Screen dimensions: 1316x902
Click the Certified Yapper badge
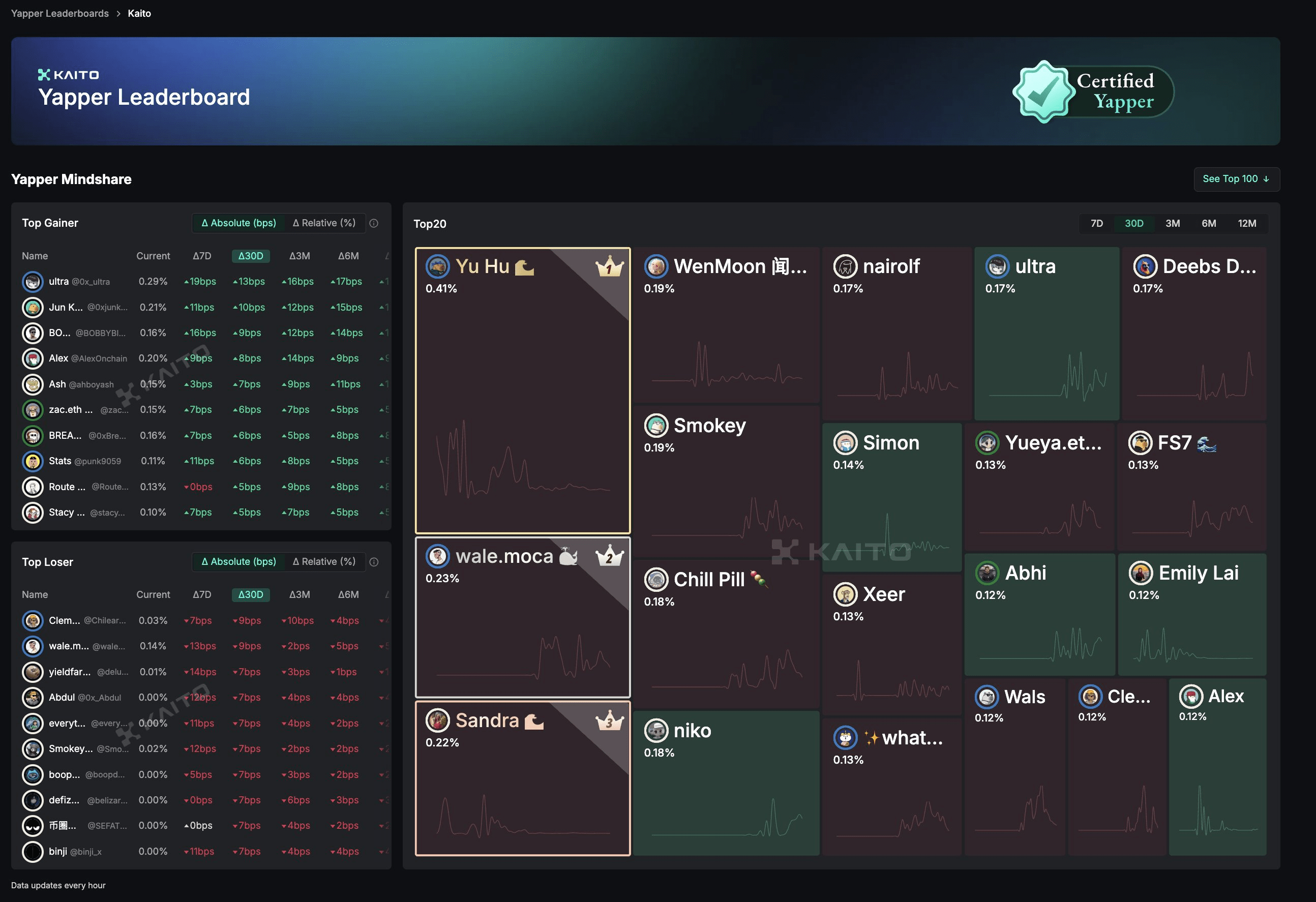(1093, 92)
